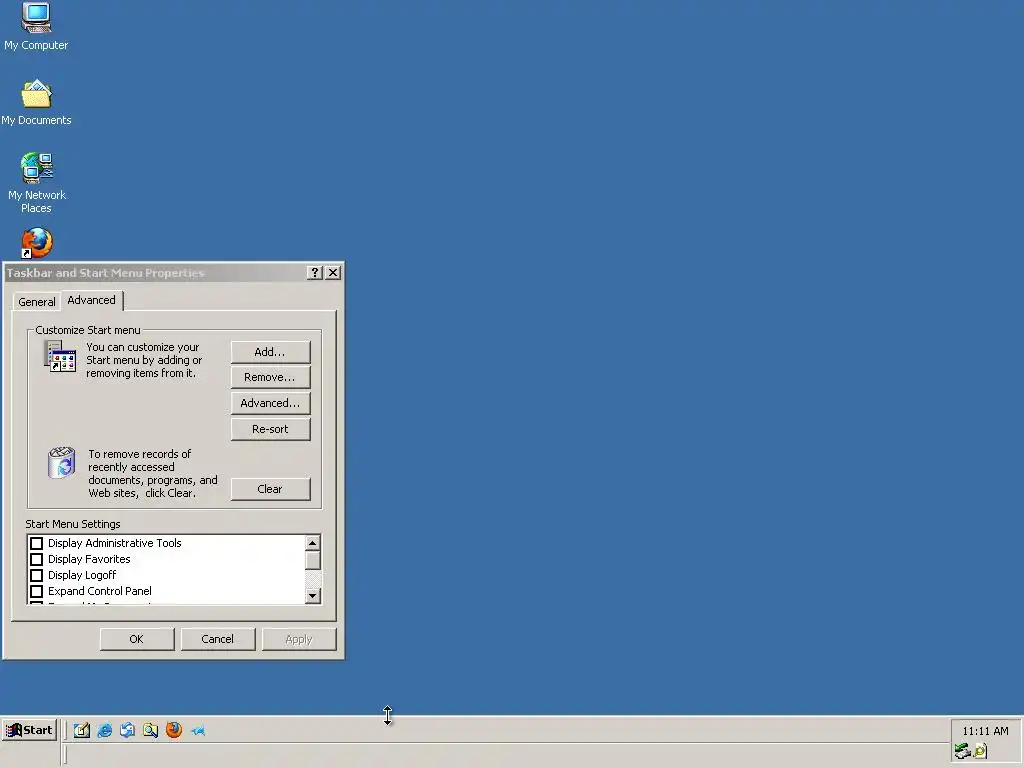Click the taskbar clock showing 11:11 AM
This screenshot has height=768, width=1024.
point(985,731)
